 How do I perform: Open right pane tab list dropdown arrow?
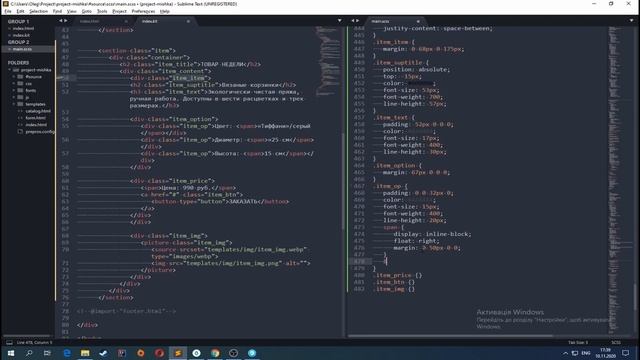pos(631,21)
